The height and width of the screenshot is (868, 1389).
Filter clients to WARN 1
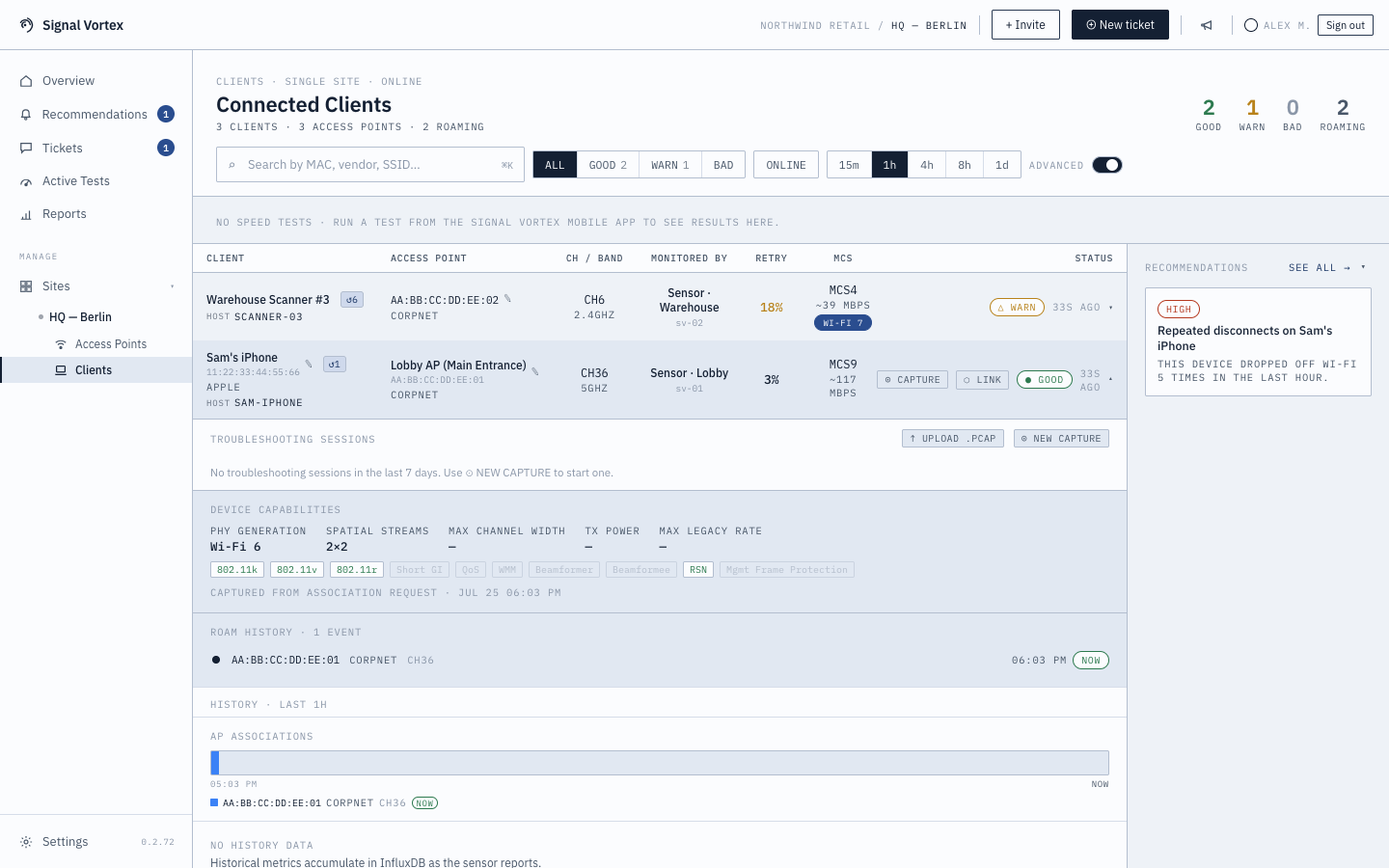(x=669, y=165)
